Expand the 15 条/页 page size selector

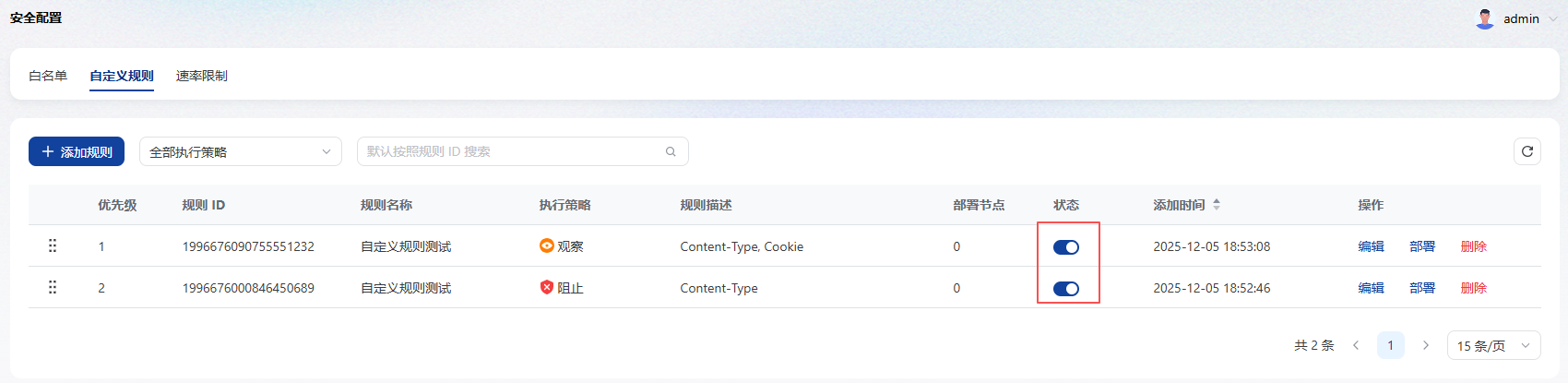(1493, 345)
